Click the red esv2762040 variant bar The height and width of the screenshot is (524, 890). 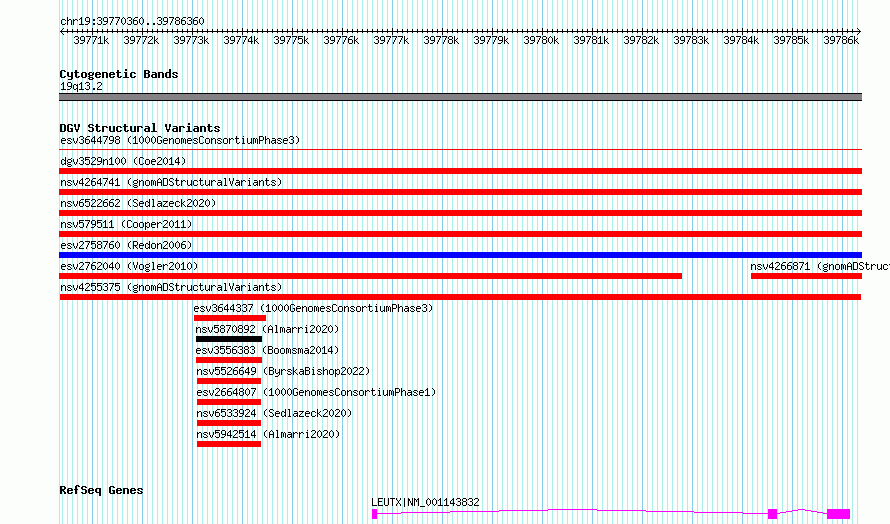click(x=370, y=276)
